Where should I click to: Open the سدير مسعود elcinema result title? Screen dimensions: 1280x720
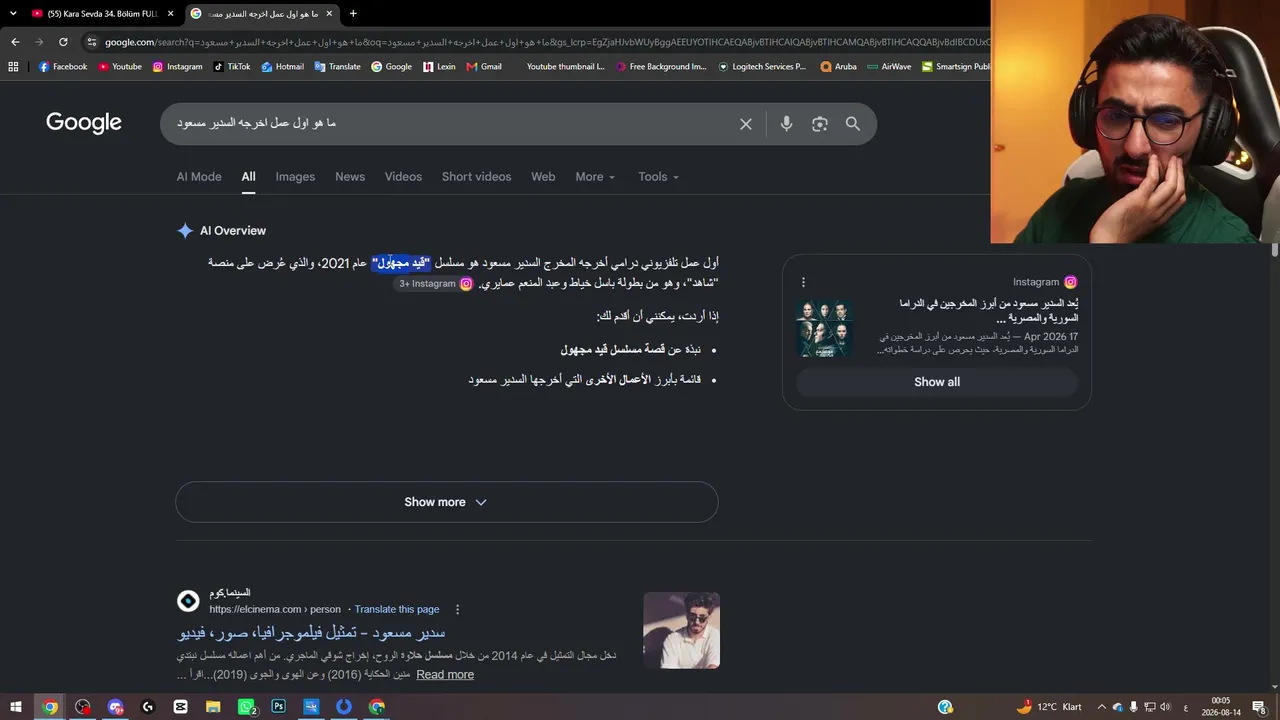coord(312,633)
